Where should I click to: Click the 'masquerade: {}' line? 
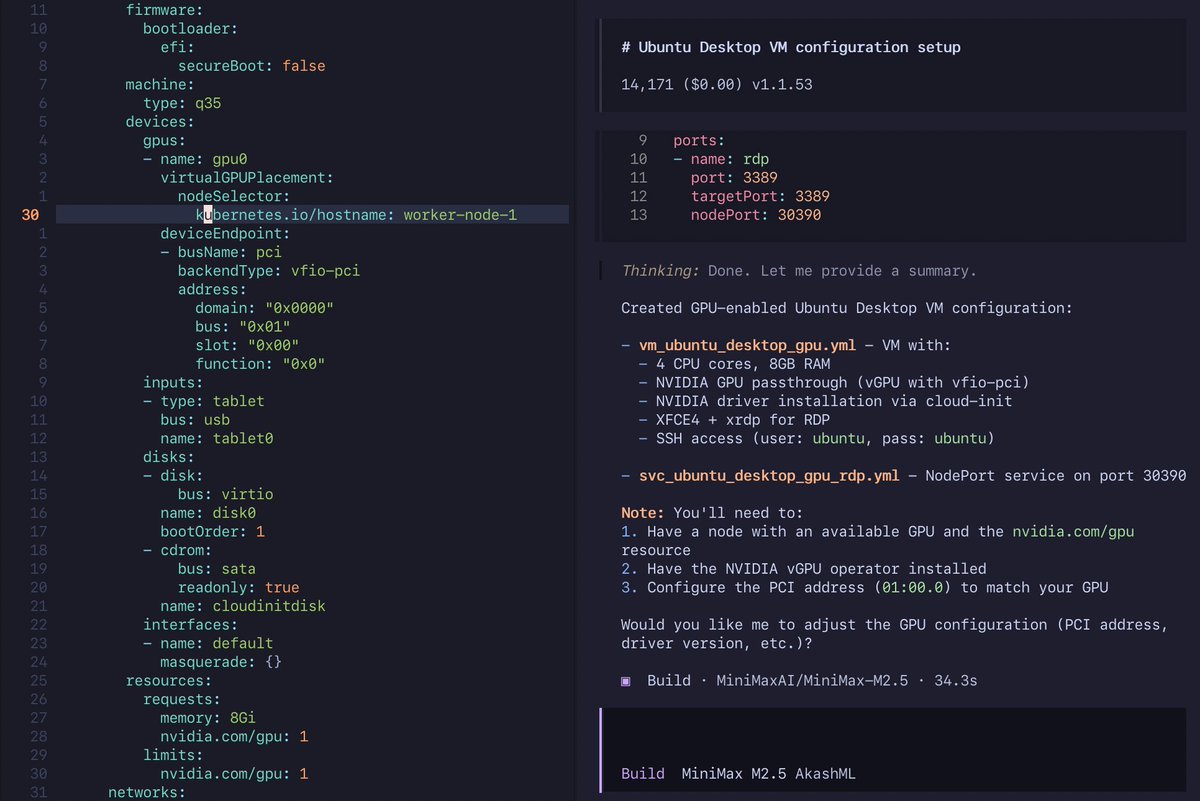click(x=221, y=661)
